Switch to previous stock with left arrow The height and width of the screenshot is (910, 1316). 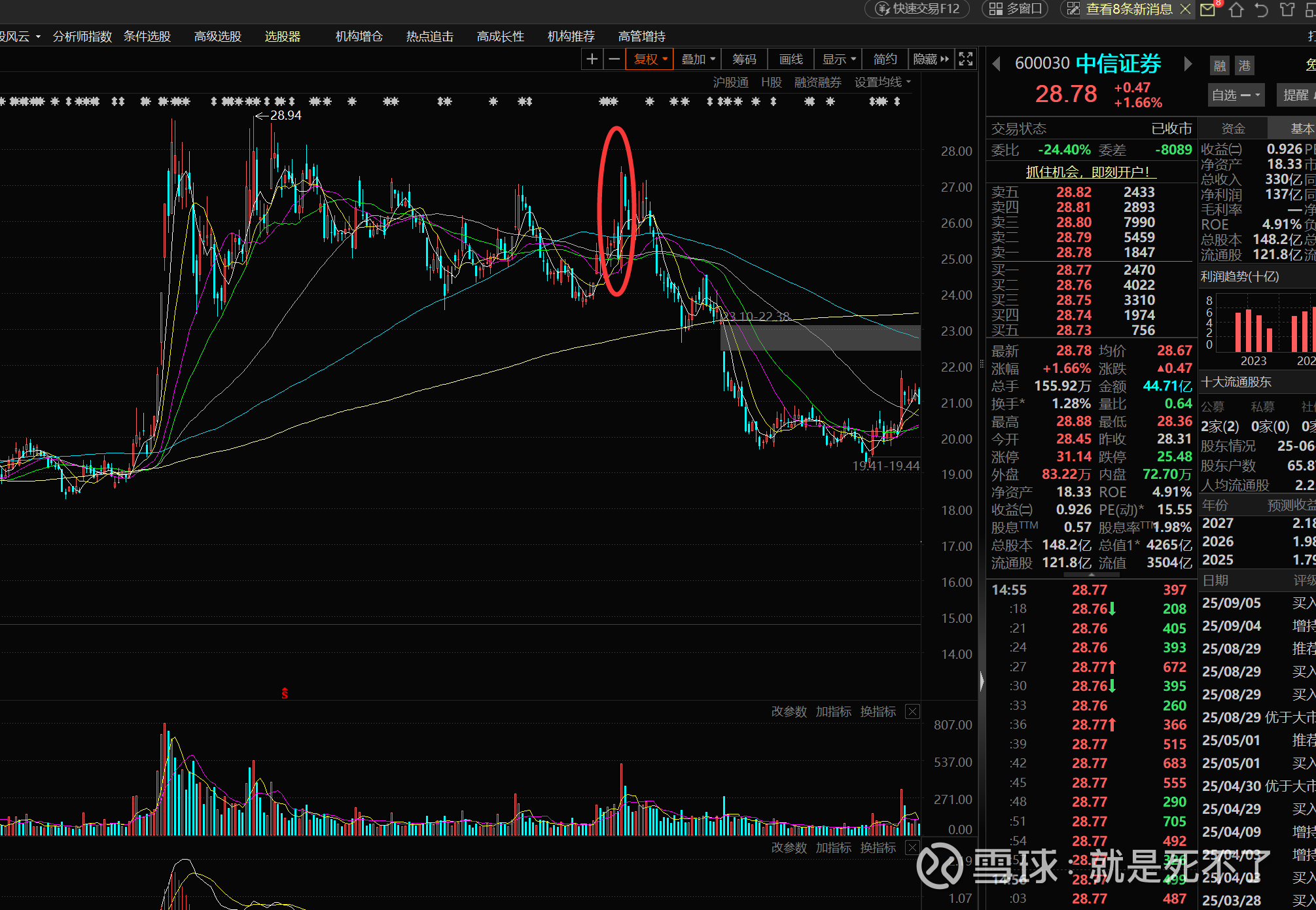coord(997,63)
